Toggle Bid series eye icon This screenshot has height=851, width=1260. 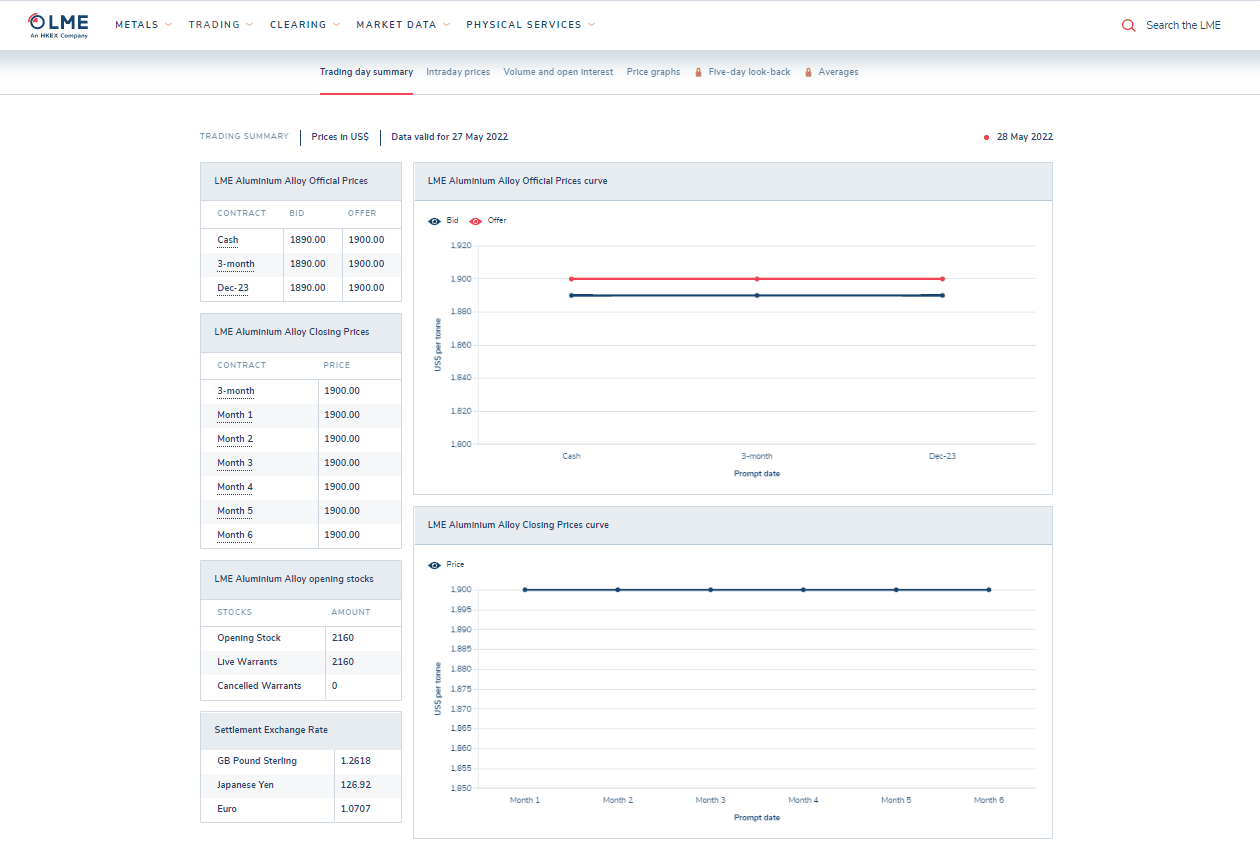[x=434, y=221]
